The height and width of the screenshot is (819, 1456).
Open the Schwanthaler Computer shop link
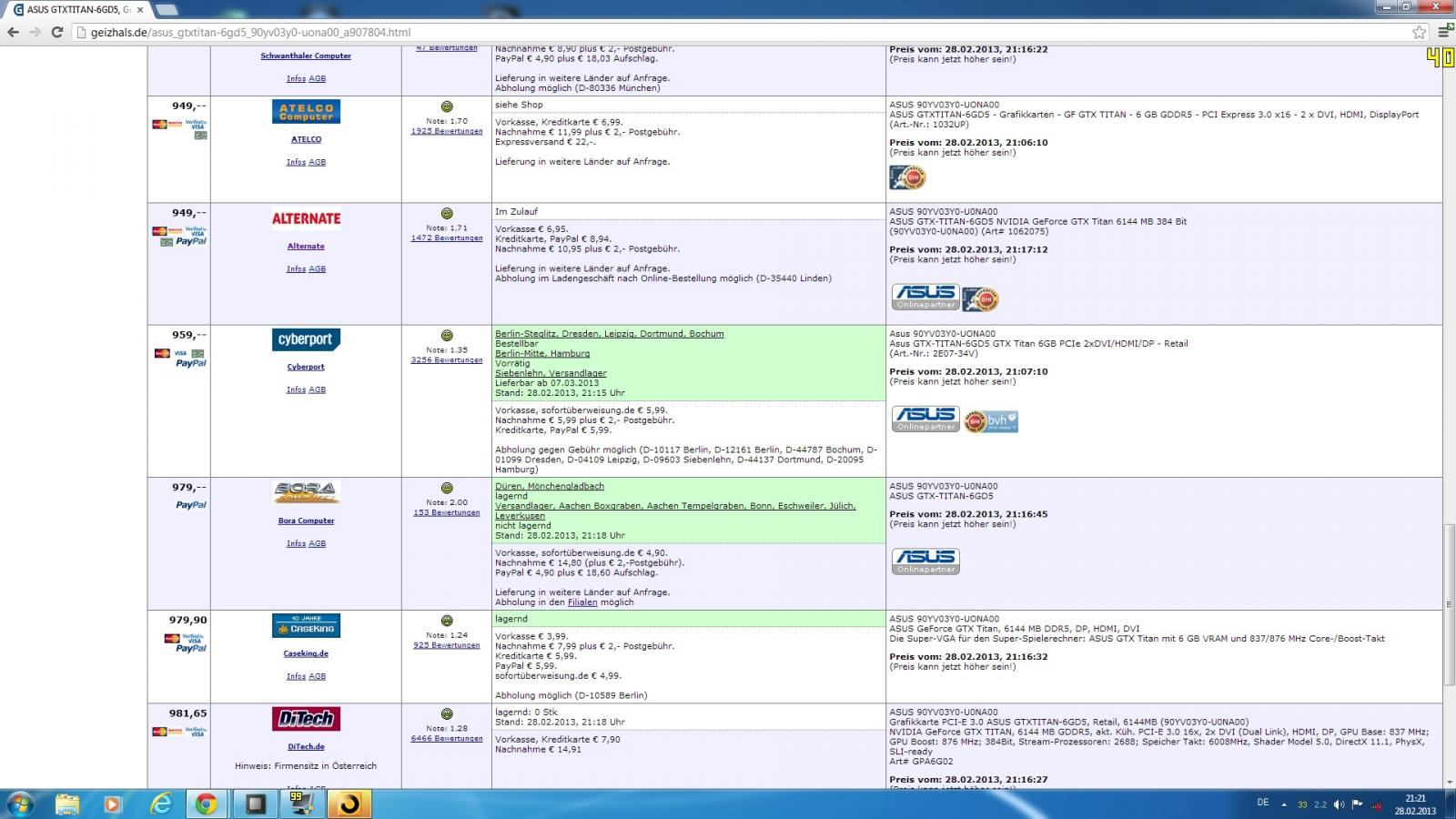pyautogui.click(x=306, y=56)
